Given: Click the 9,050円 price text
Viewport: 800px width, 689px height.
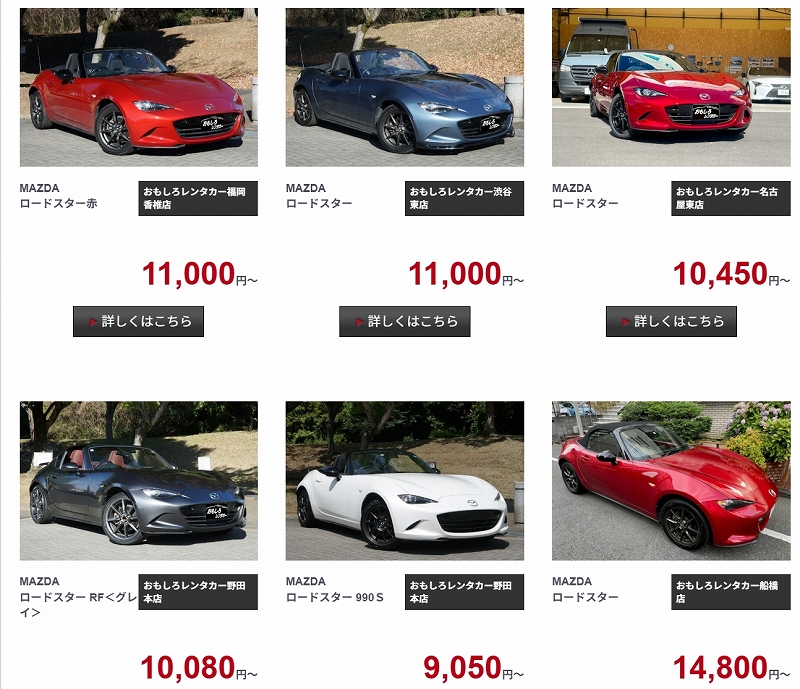Looking at the screenshot, I should pos(473,668).
